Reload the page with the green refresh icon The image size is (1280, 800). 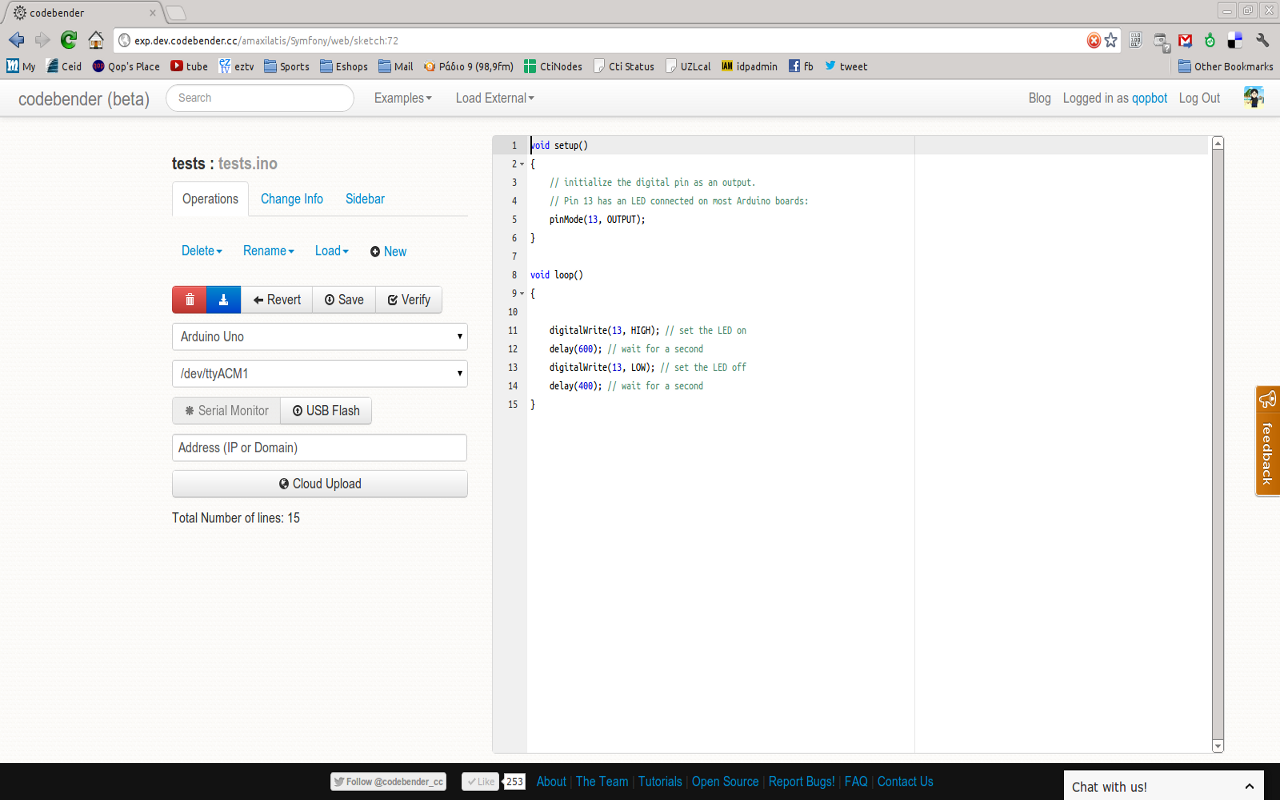(x=69, y=40)
